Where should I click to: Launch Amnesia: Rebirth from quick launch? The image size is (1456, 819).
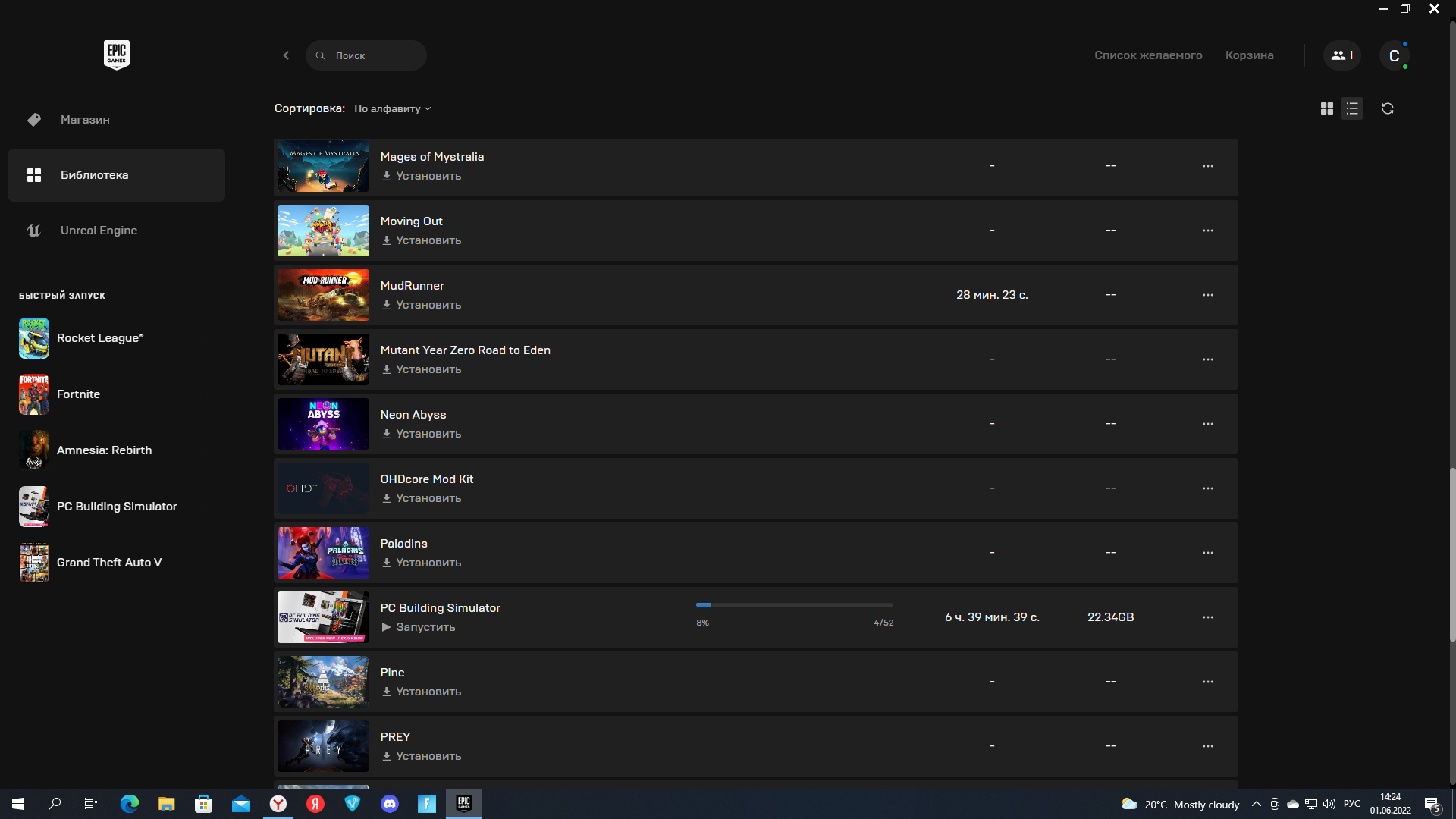click(x=85, y=450)
